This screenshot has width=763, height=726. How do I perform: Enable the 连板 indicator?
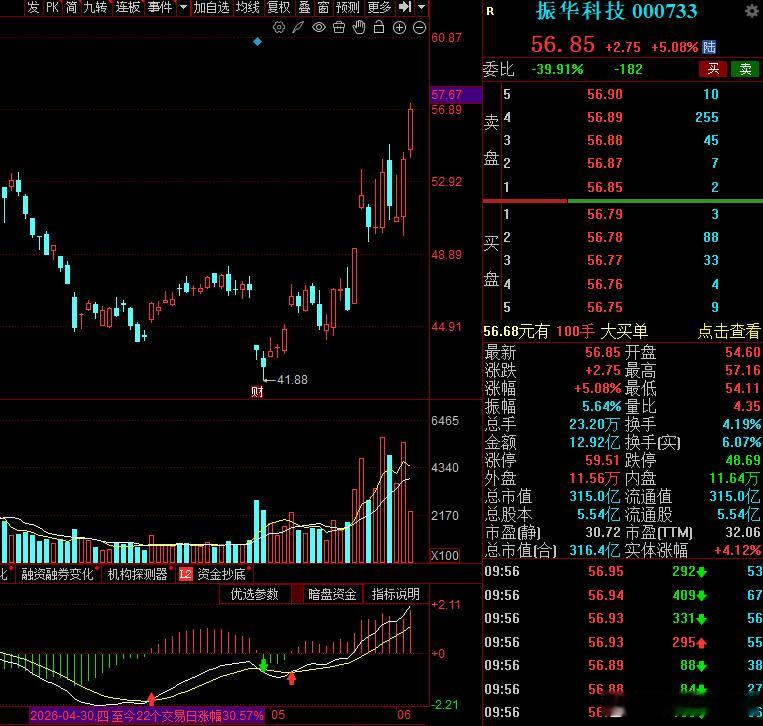click(128, 7)
